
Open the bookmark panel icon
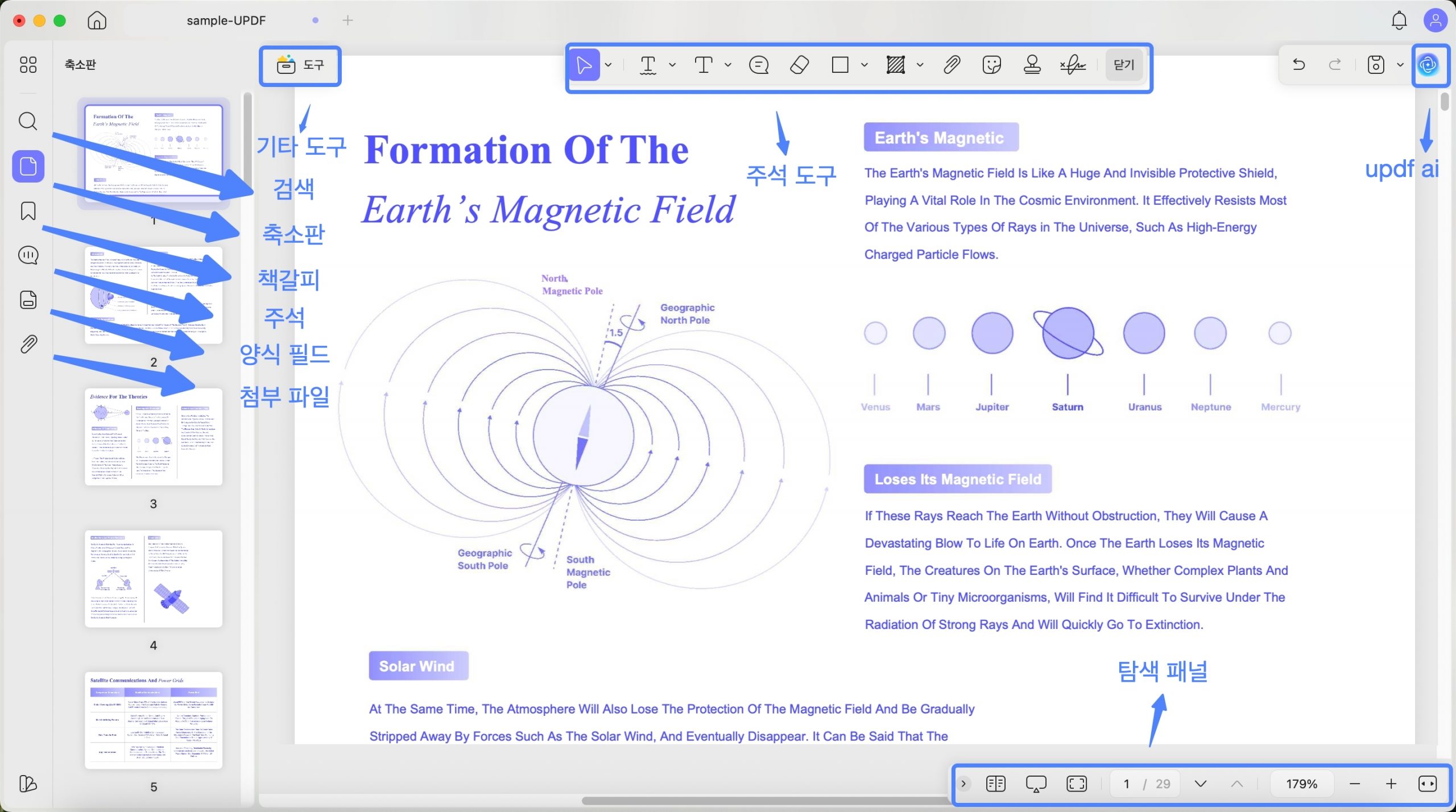click(x=28, y=211)
